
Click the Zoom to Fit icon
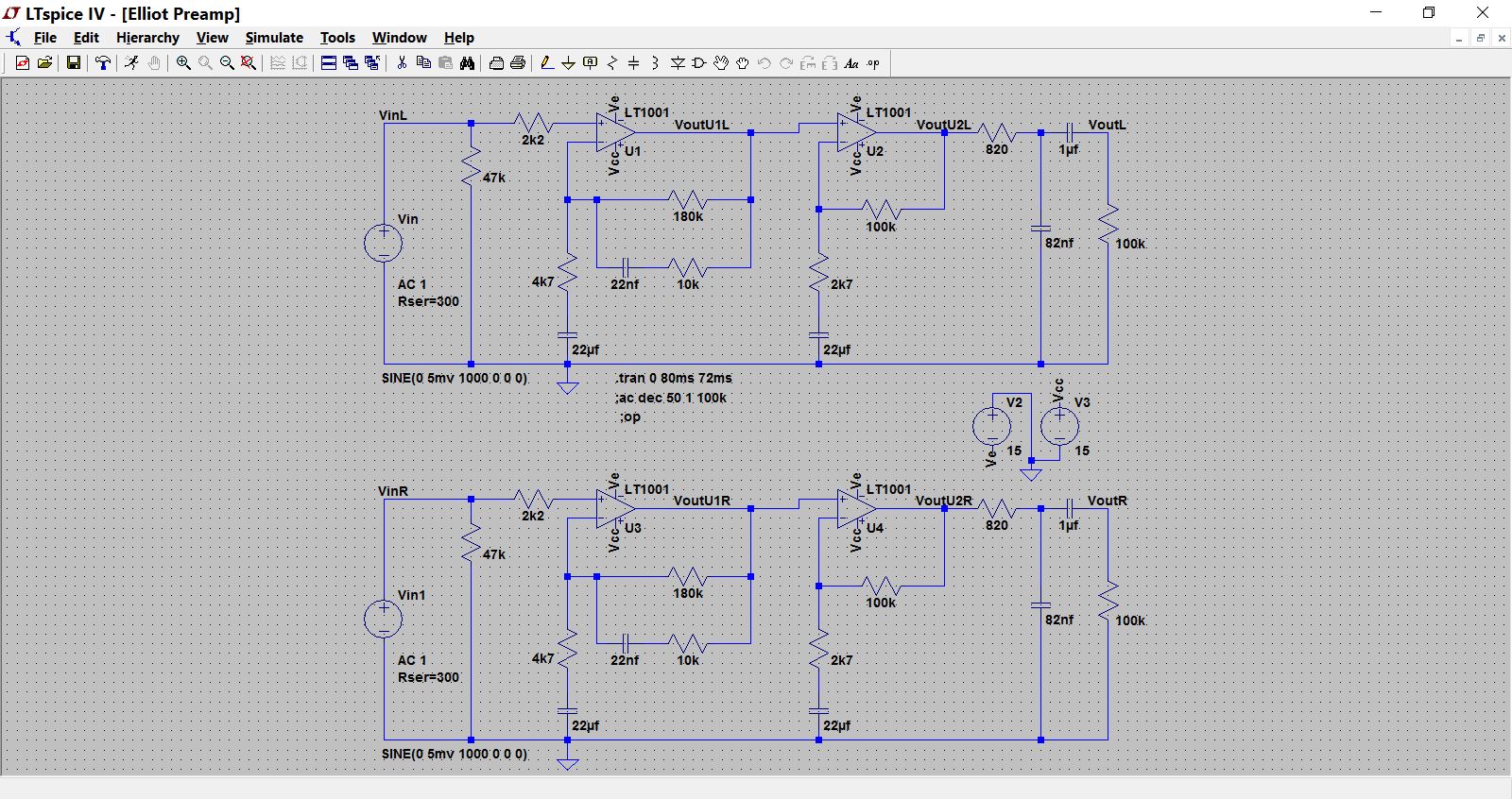[249, 63]
